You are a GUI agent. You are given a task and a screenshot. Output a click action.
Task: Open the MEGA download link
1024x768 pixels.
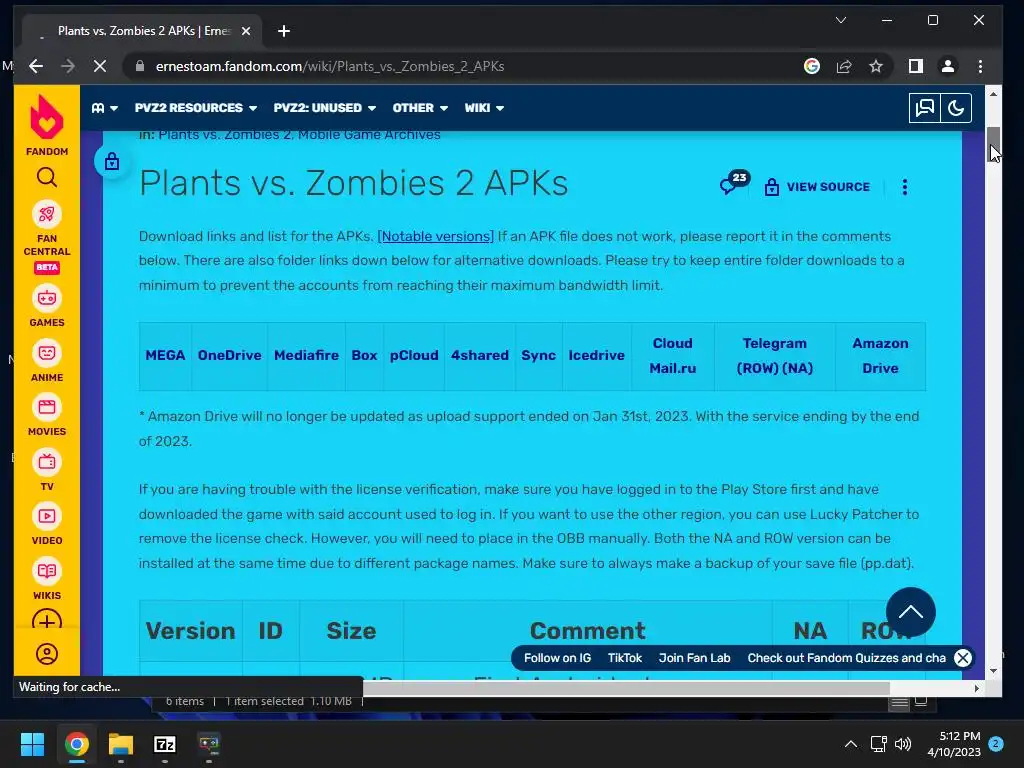tap(165, 355)
